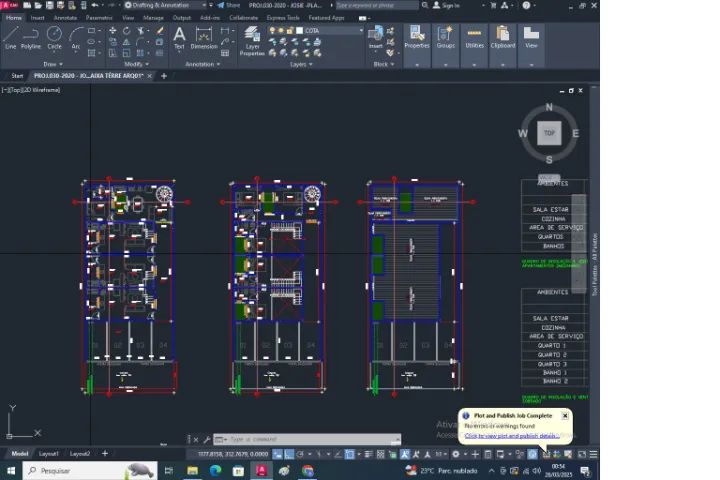Expand the COTA layer dropdown
The image size is (720, 480).
(x=361, y=30)
